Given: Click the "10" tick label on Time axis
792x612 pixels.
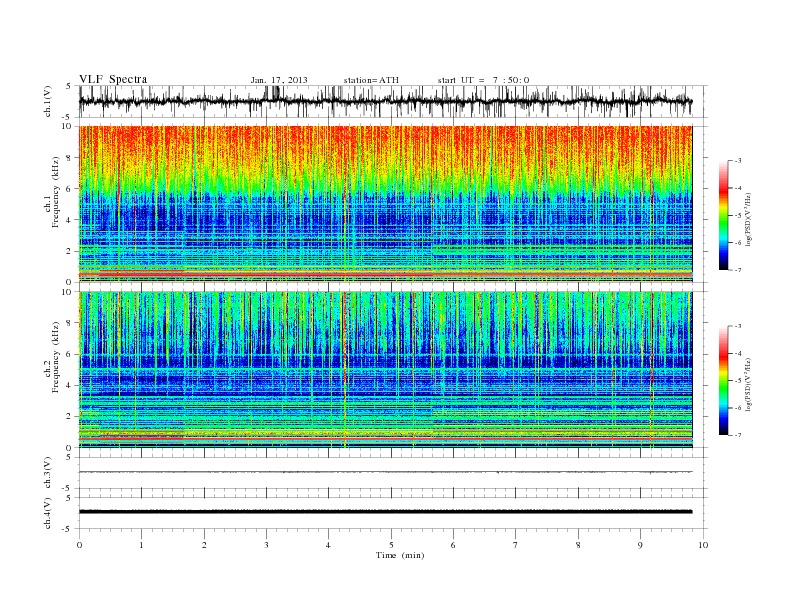Looking at the screenshot, I should coord(703,545).
